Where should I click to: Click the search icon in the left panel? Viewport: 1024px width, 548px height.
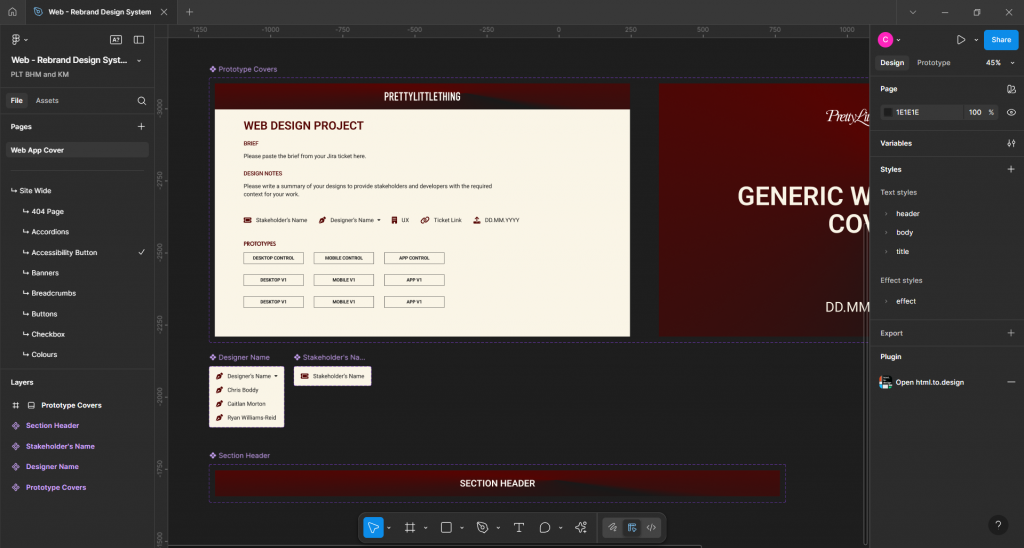[x=141, y=101]
